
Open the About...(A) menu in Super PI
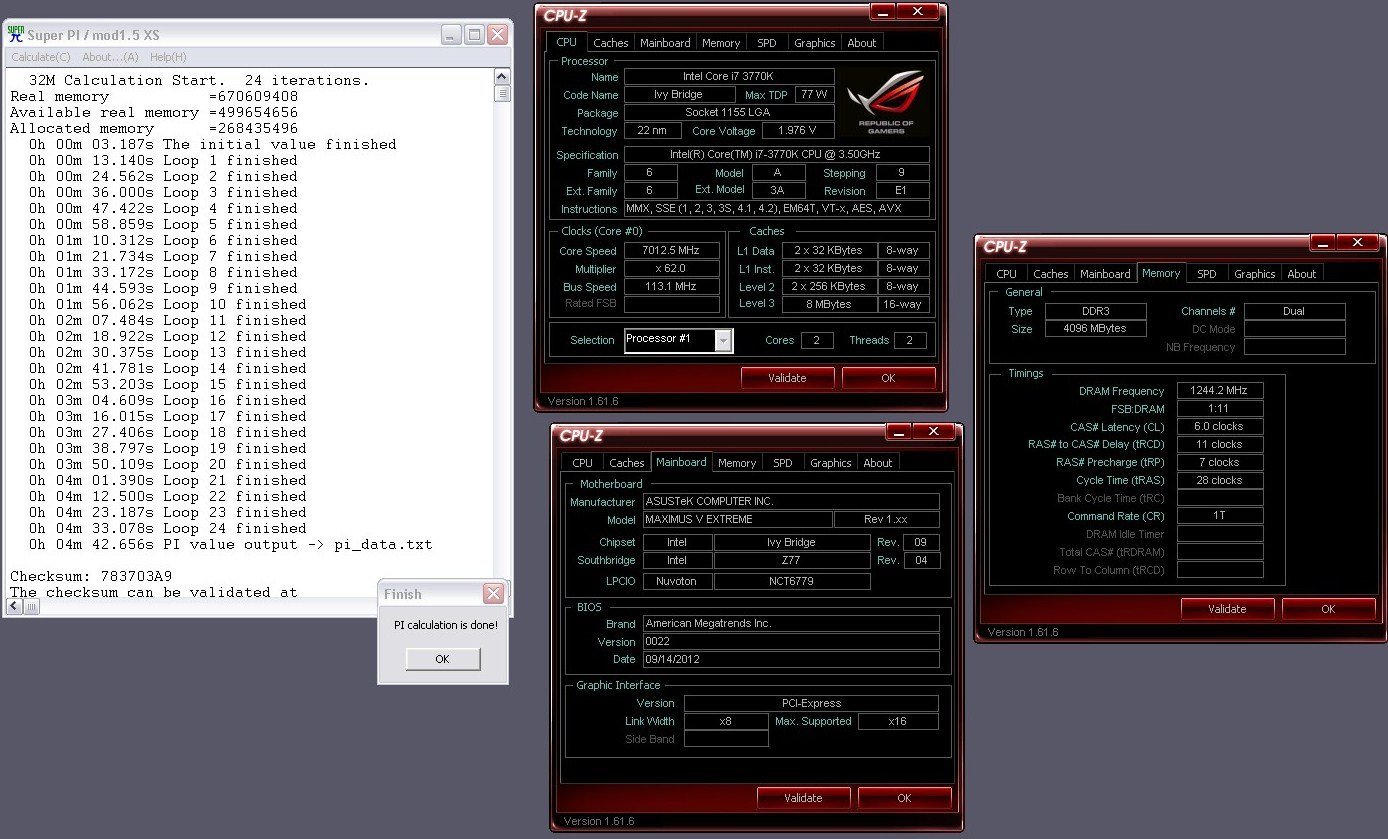[x=110, y=57]
